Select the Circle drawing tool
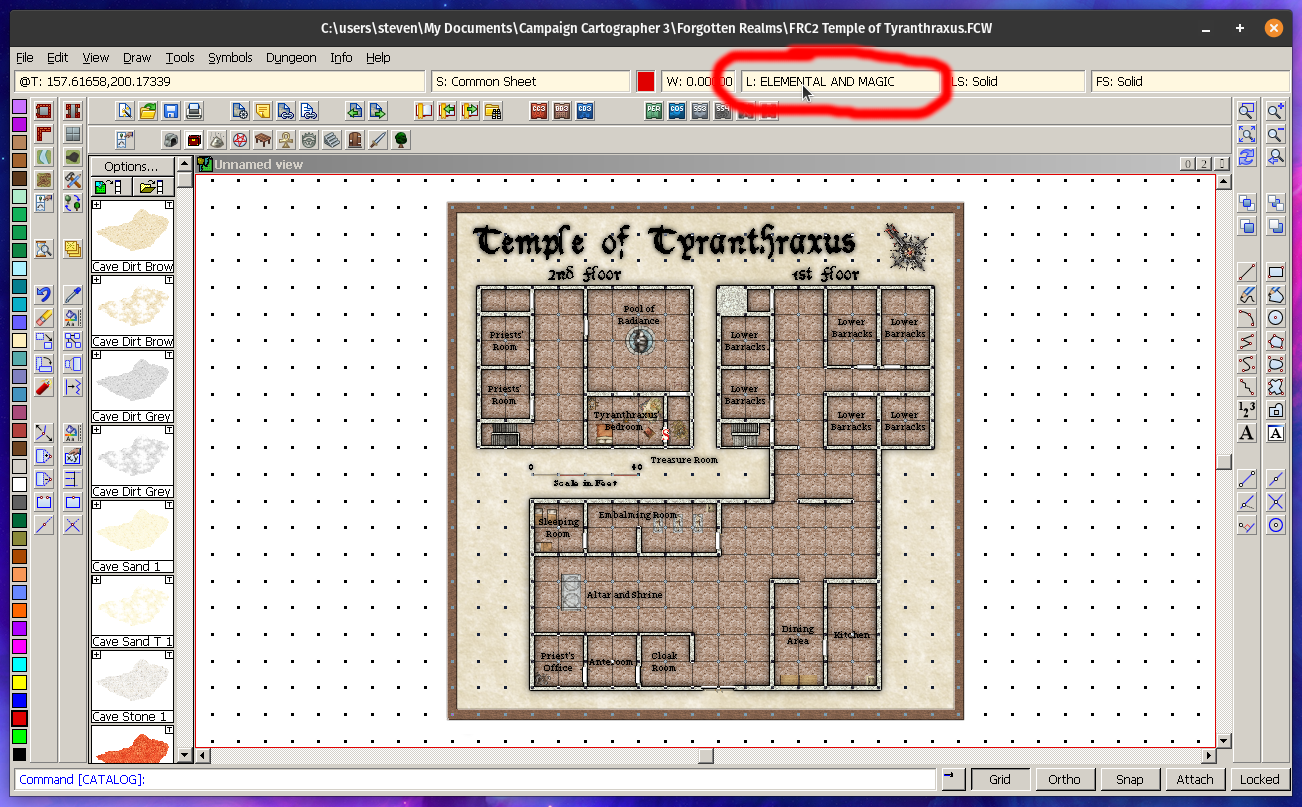Viewport: 1302px width, 807px height. coord(1275,318)
